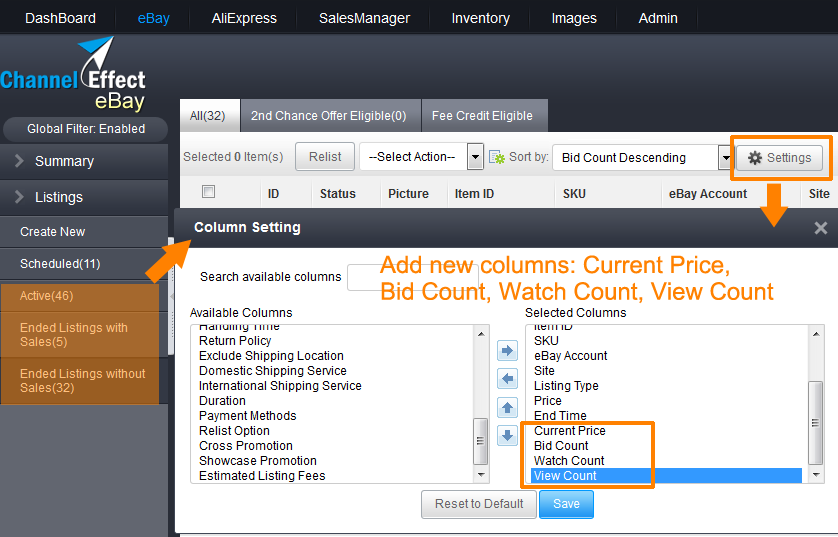838x537 pixels.
Task: Save the column settings
Action: (567, 504)
